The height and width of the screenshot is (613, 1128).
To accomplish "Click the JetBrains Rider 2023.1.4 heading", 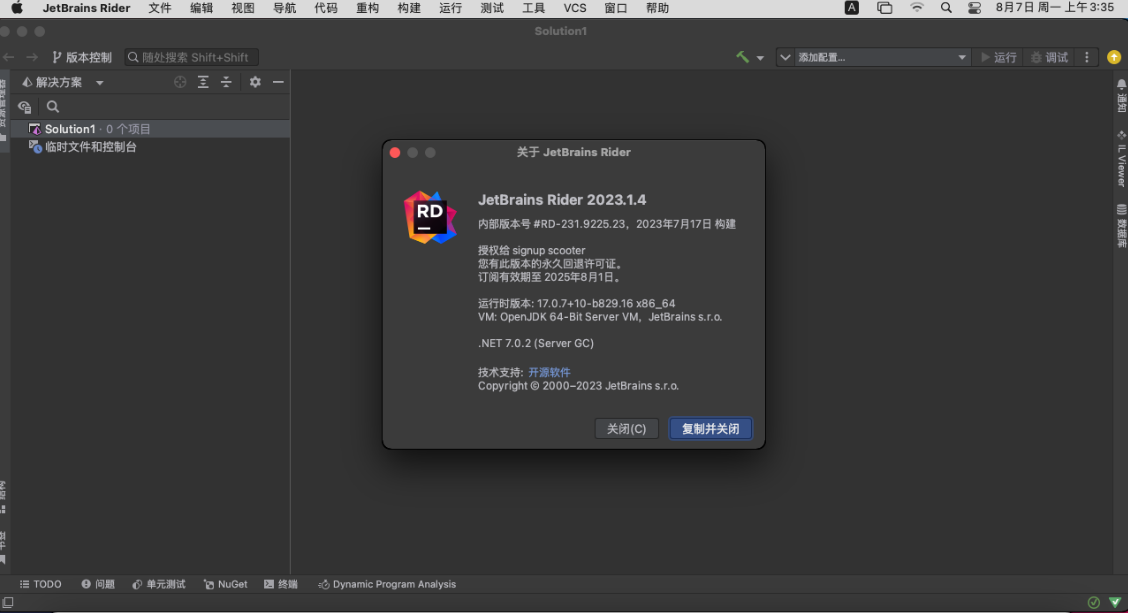I will 562,200.
